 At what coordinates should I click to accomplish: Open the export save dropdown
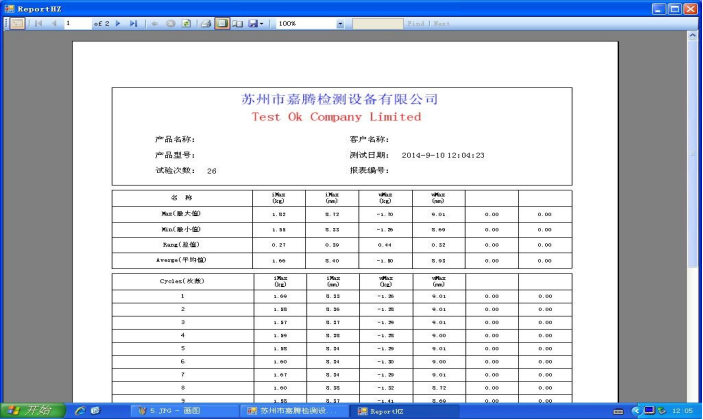tap(256, 23)
